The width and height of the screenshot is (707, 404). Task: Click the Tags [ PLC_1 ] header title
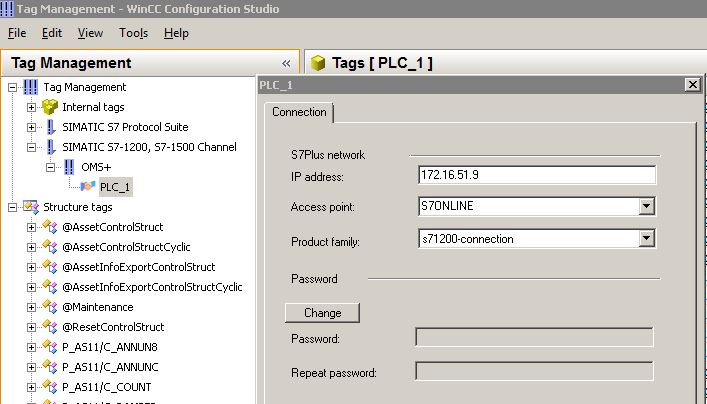pos(382,63)
